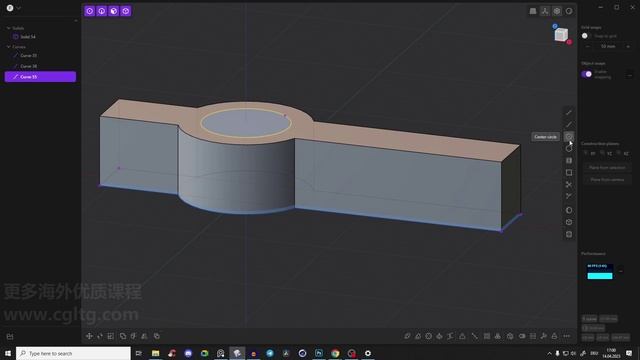
Task: Activate the Rotate command icon
Action: (100, 336)
